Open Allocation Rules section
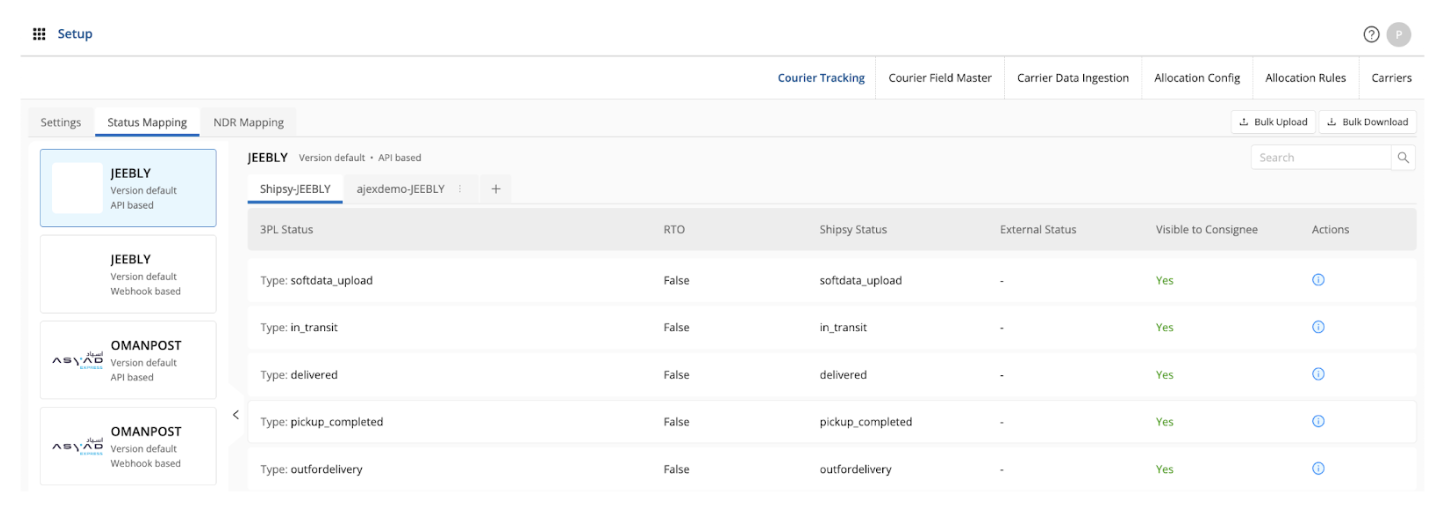This screenshot has width=1440, height=516. click(x=1305, y=78)
